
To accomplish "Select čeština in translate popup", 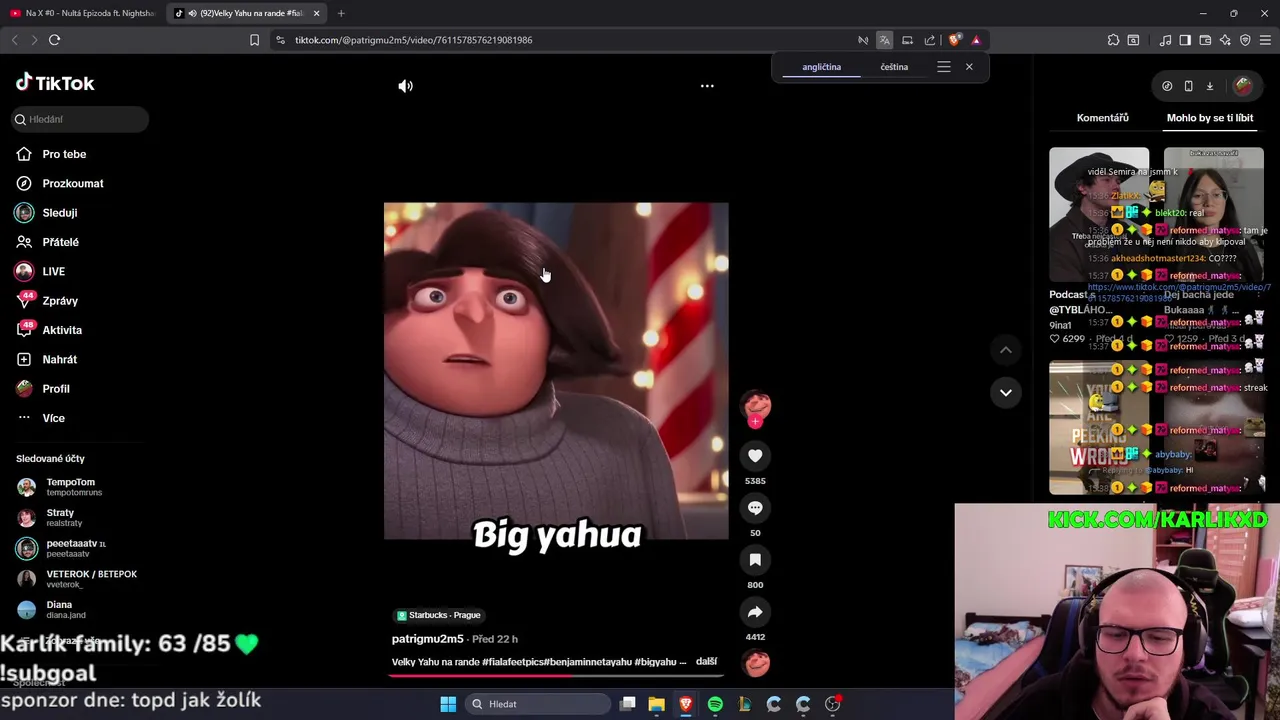I will (894, 67).
